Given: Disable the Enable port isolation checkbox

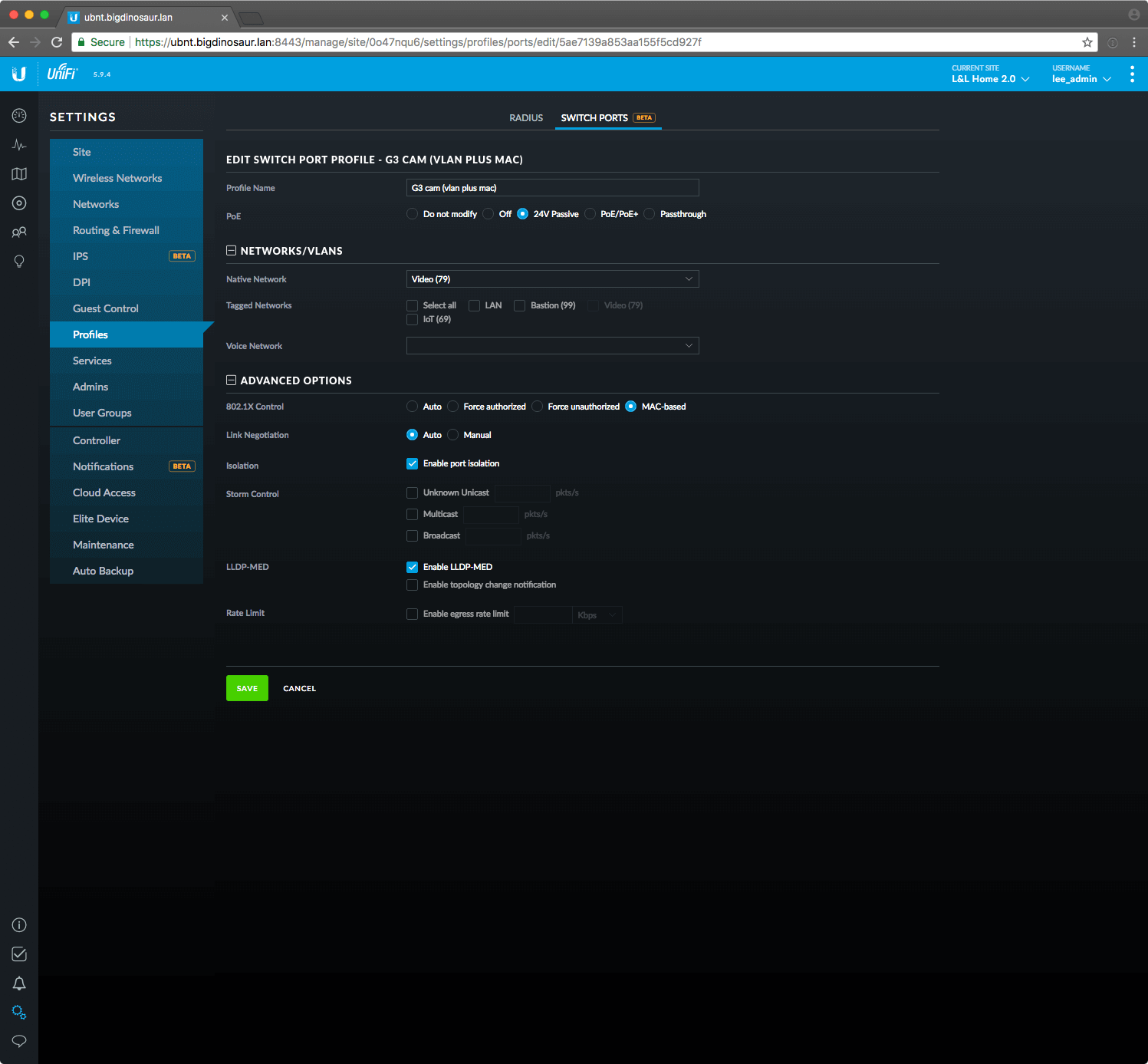Looking at the screenshot, I should point(413,463).
